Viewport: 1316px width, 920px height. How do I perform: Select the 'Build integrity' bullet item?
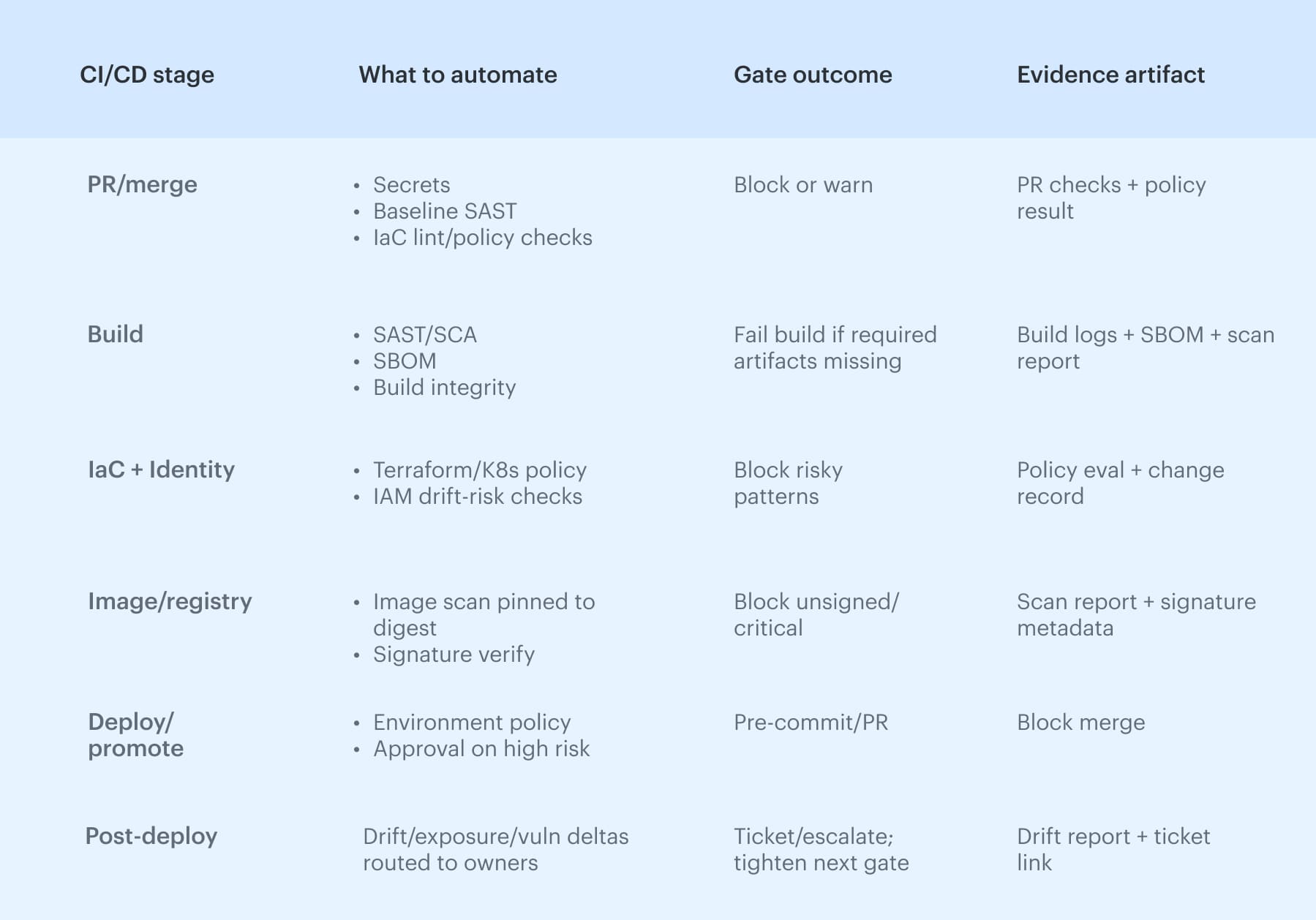[444, 388]
